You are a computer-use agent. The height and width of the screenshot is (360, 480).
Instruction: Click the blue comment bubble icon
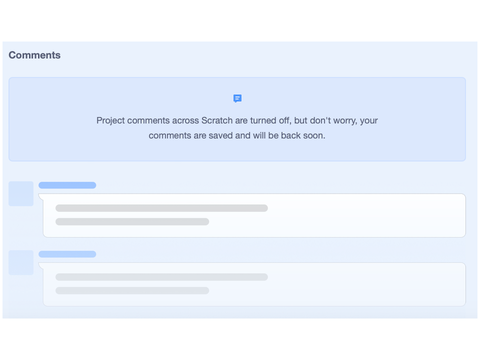(x=237, y=98)
